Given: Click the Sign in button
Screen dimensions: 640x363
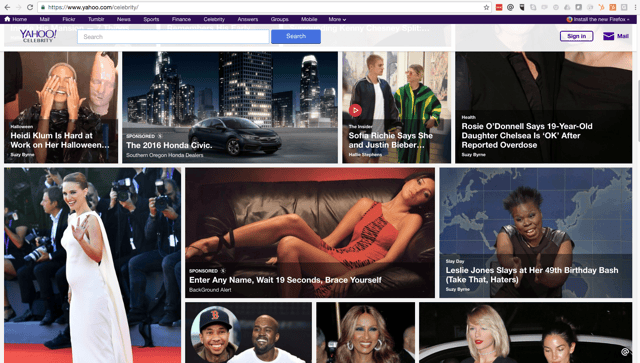Looking at the screenshot, I should (x=576, y=36).
